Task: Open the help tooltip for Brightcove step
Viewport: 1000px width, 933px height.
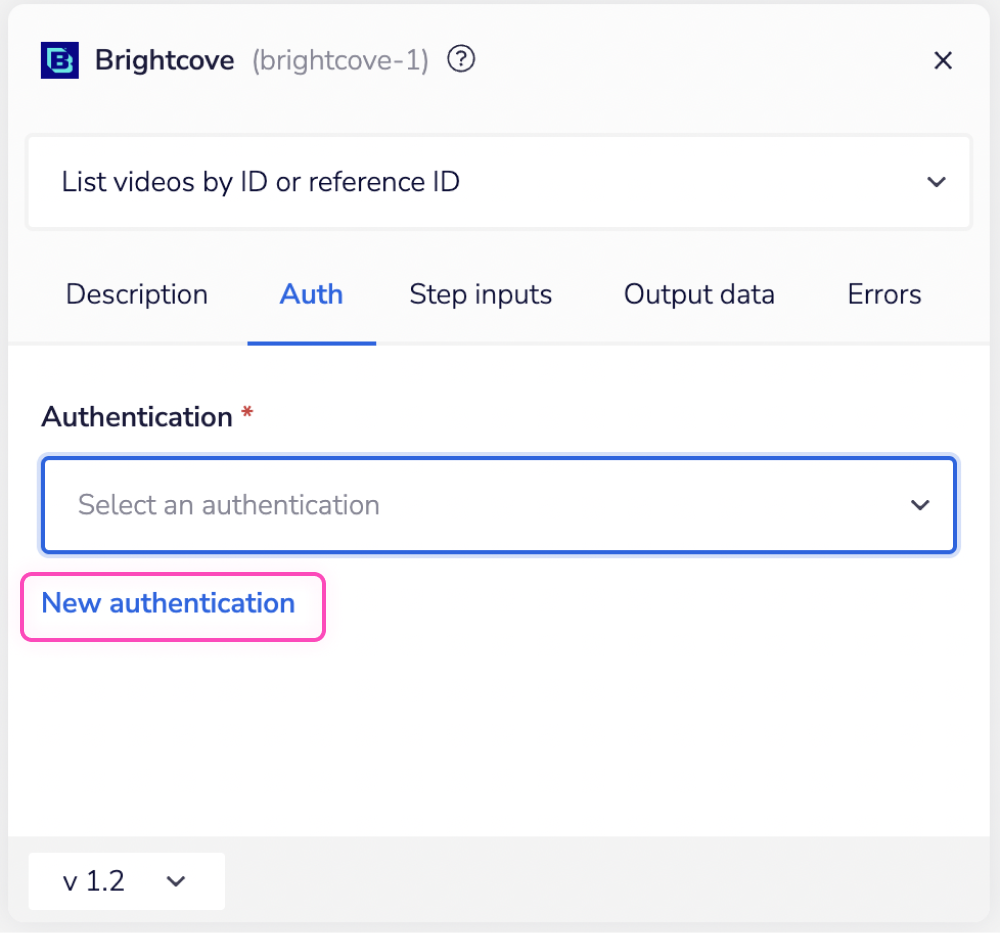Action: (x=461, y=60)
